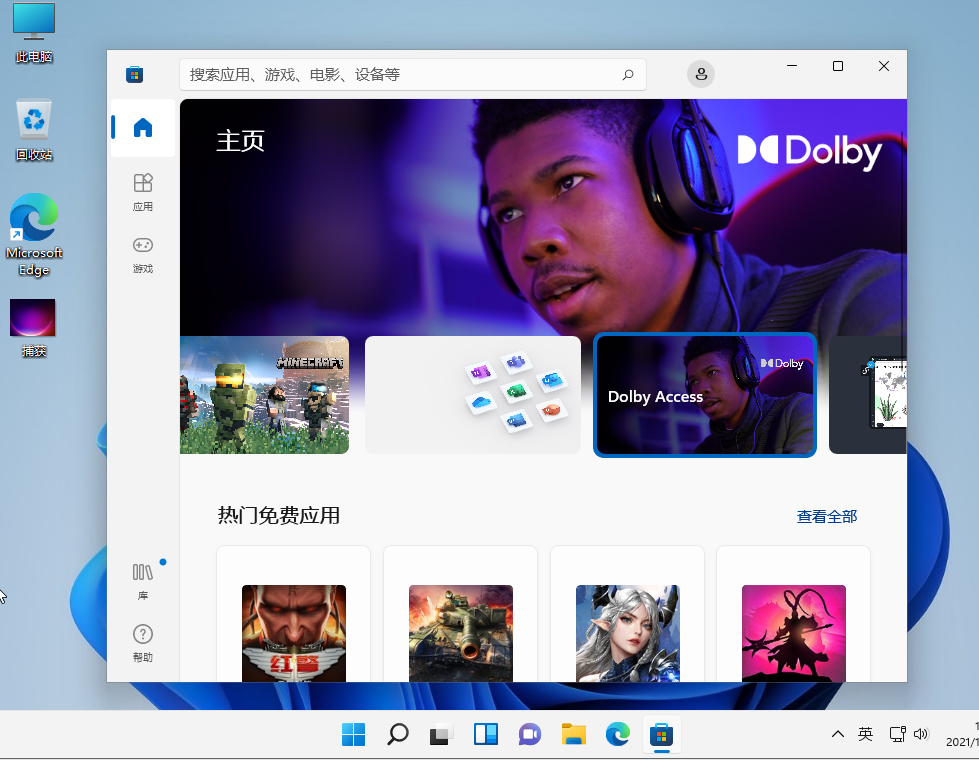Expand hidden system tray icons chevron
Screen dimensions: 979x760
[838, 735]
